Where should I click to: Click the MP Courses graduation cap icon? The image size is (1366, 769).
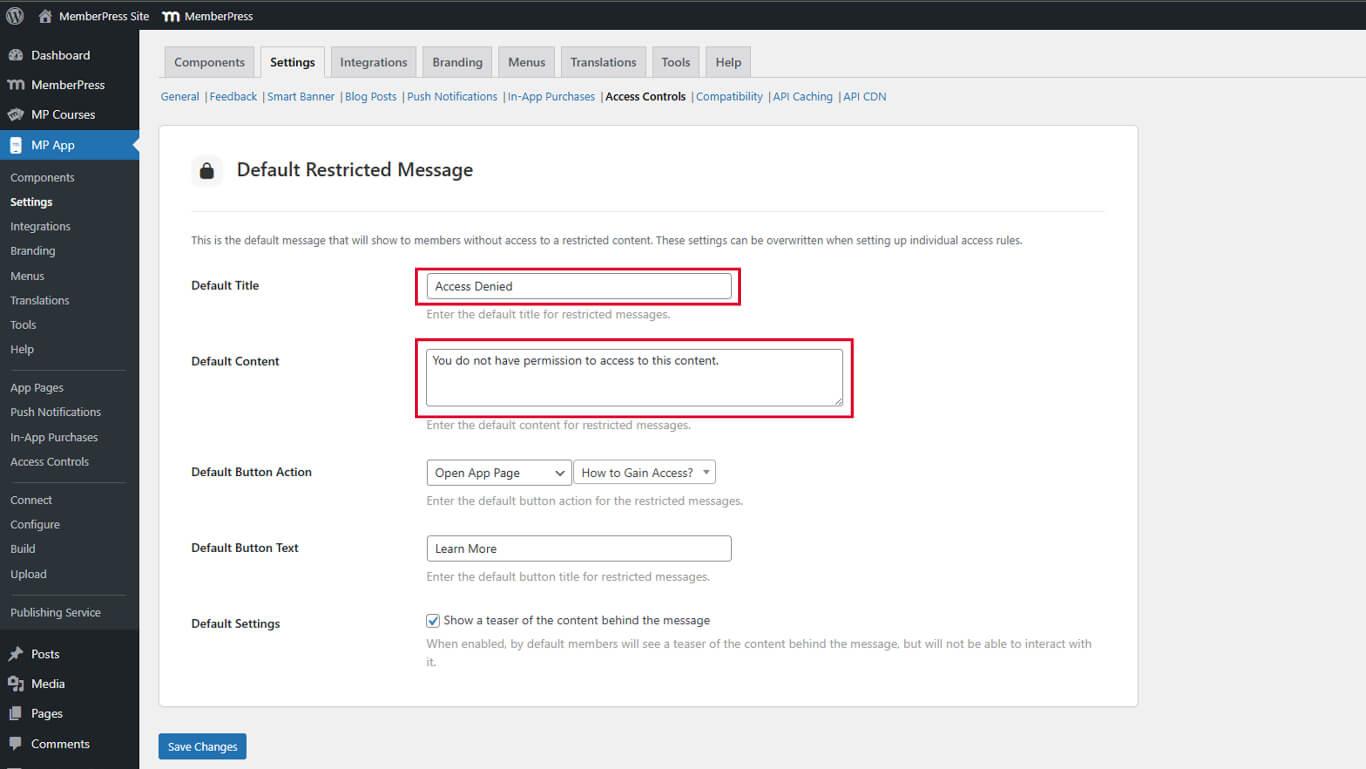[x=15, y=115]
